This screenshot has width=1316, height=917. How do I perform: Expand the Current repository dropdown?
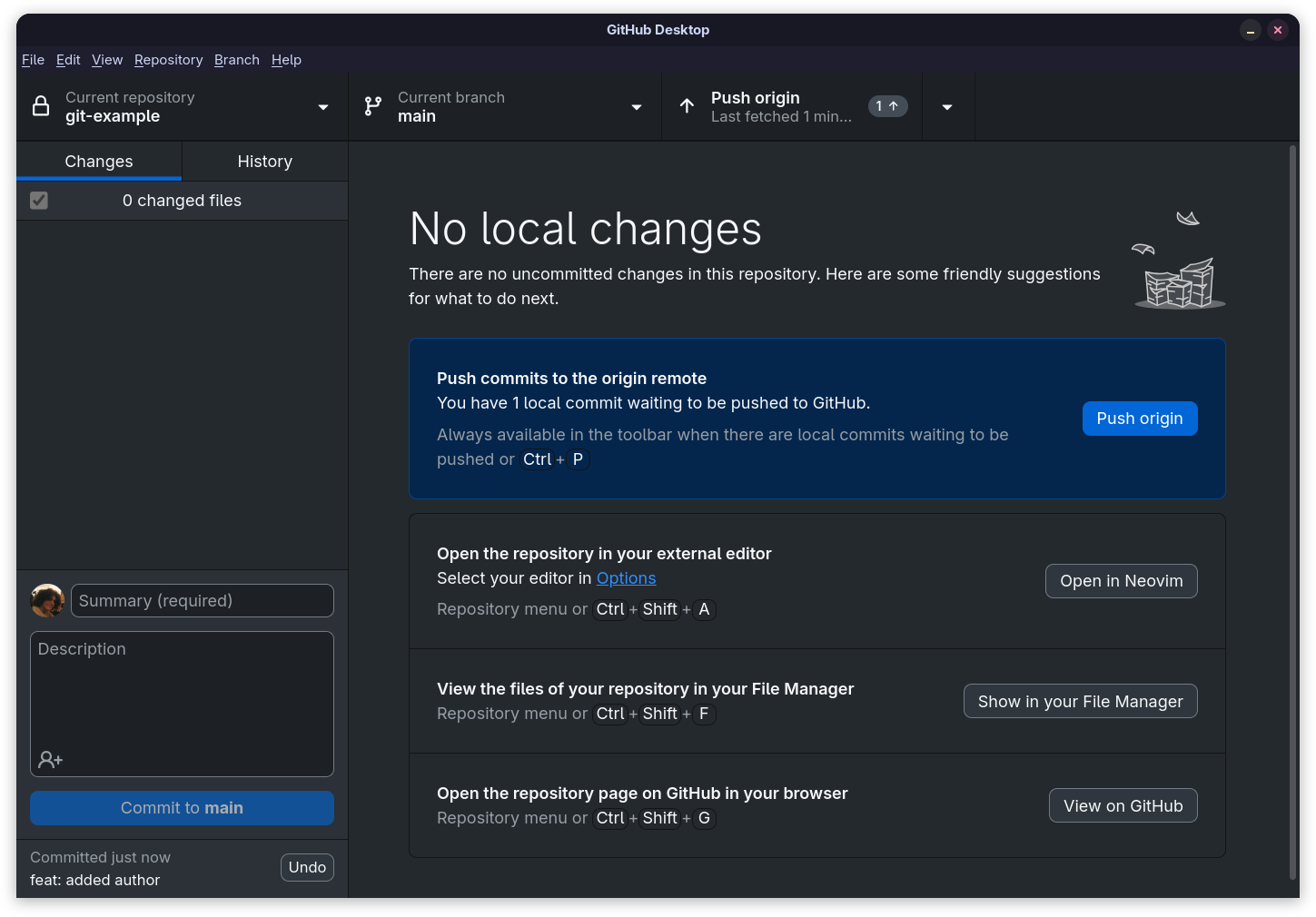pos(182,107)
